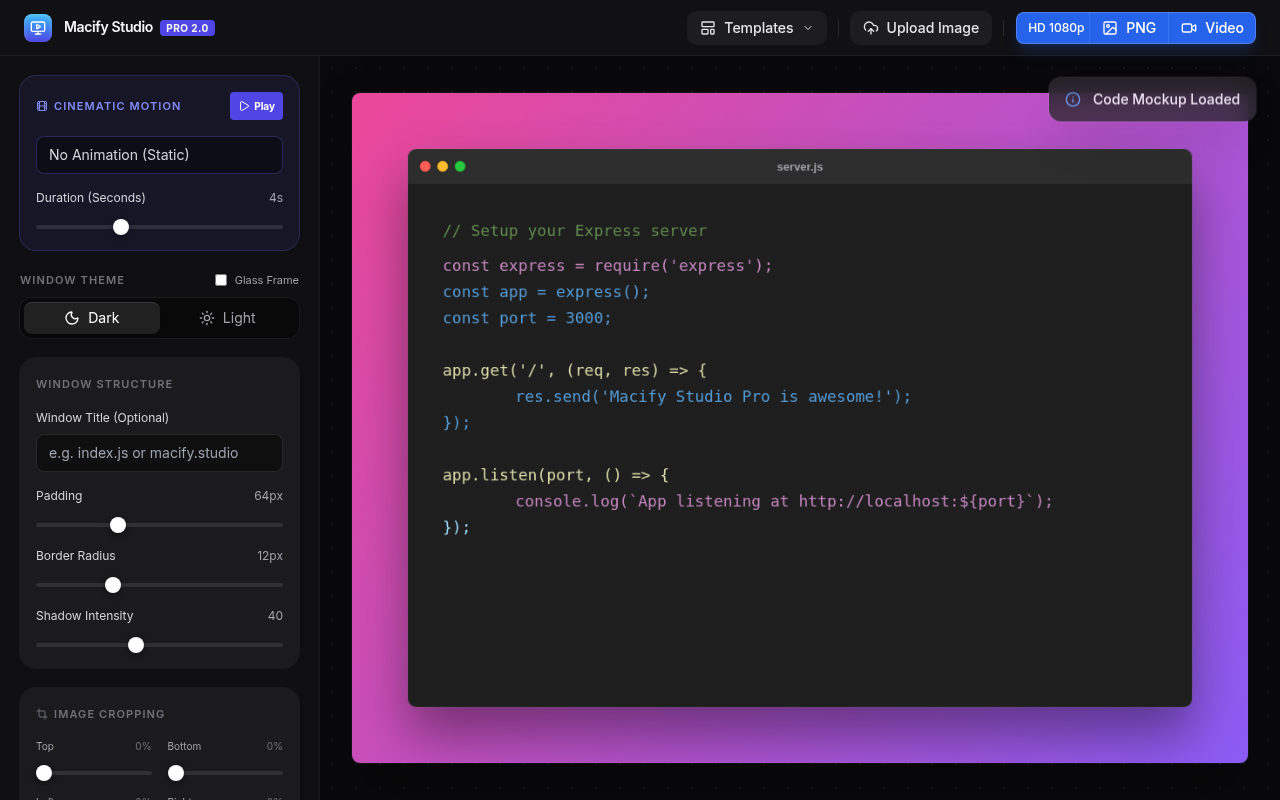
Task: Click the red dot on server.js window
Action: click(x=425, y=166)
